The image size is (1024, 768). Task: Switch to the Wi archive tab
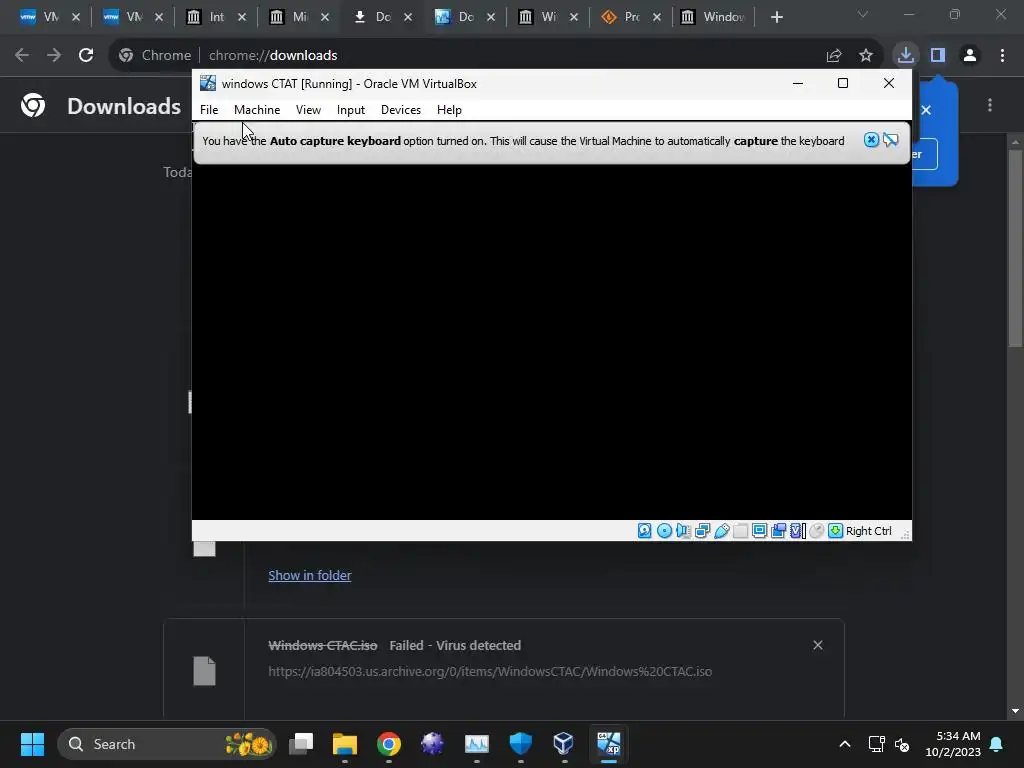[540, 17]
